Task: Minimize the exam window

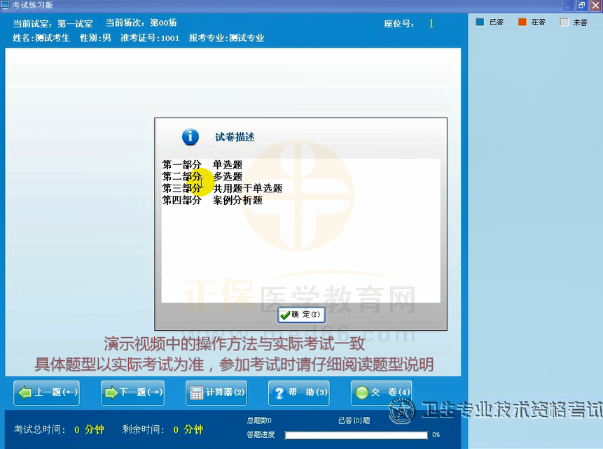Action: click(567, 5)
